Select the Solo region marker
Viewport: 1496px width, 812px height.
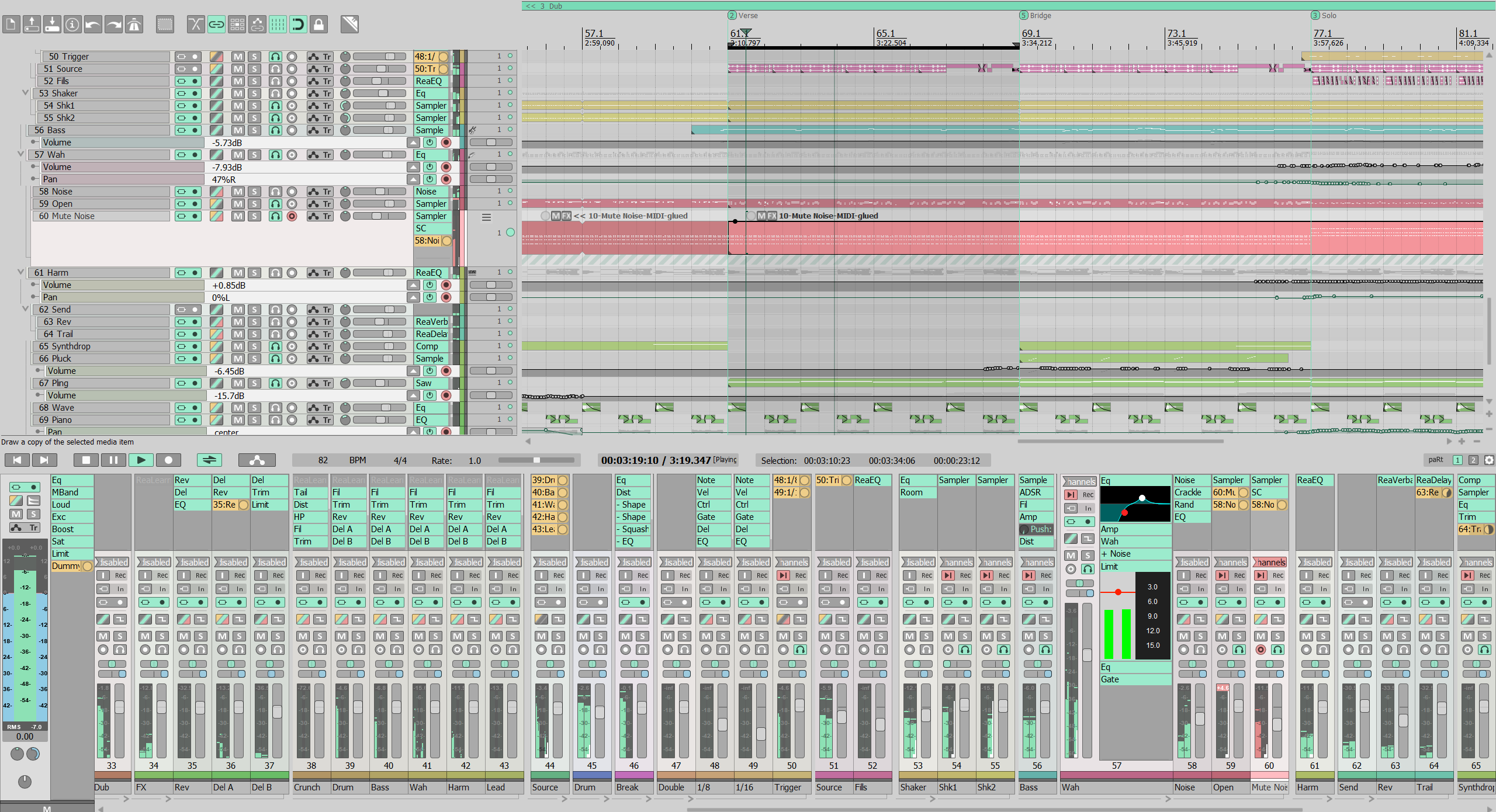point(1324,16)
